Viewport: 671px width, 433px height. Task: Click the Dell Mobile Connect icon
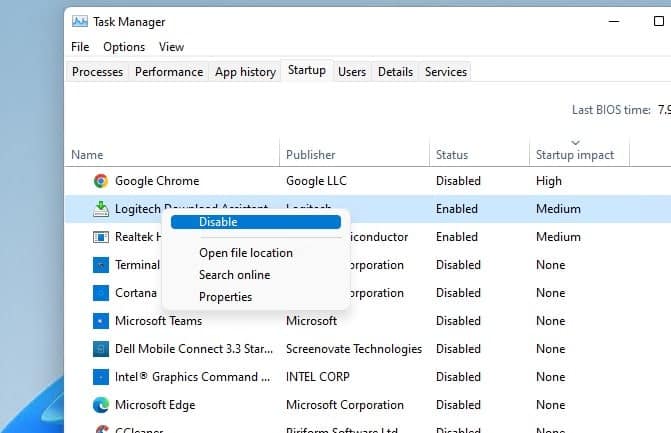click(100, 349)
